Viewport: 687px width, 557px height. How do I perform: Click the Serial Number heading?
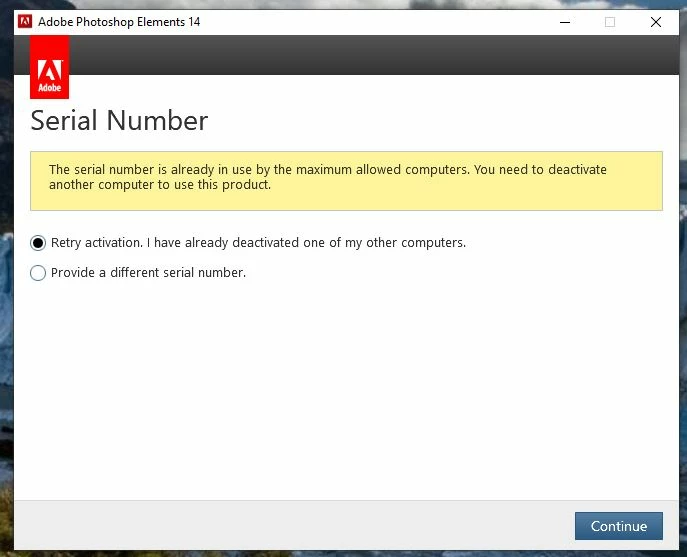coord(119,121)
